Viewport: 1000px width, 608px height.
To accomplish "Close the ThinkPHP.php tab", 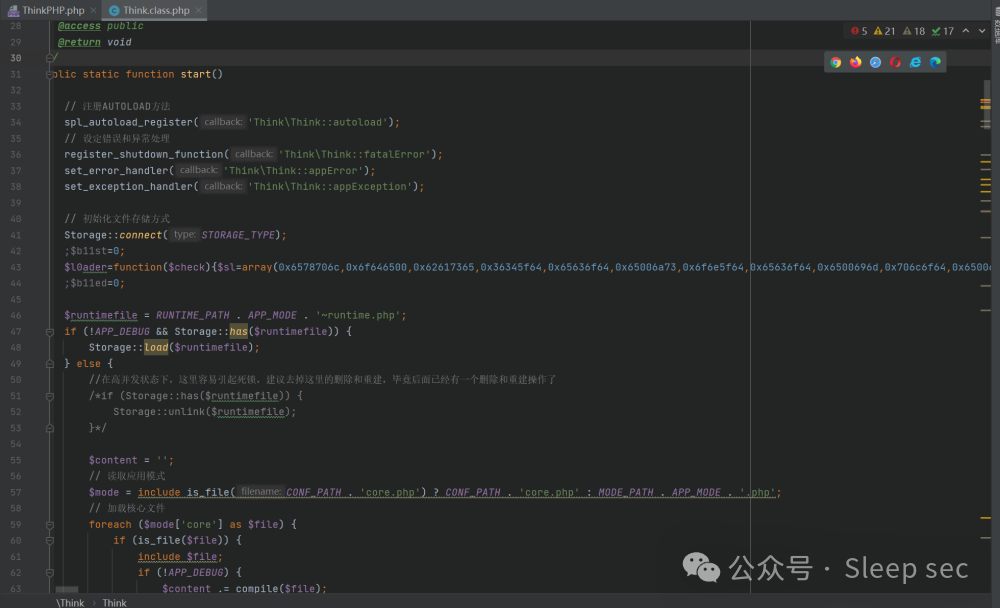I will (x=94, y=10).
